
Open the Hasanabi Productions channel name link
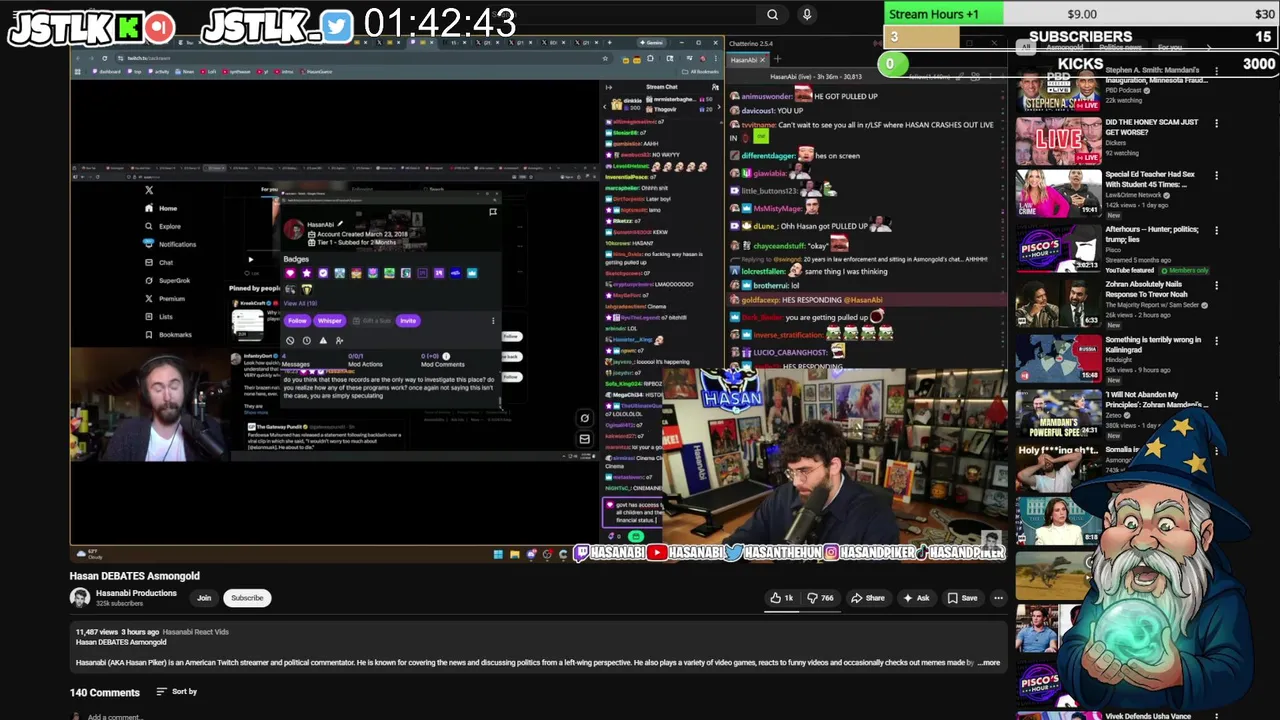click(136, 593)
